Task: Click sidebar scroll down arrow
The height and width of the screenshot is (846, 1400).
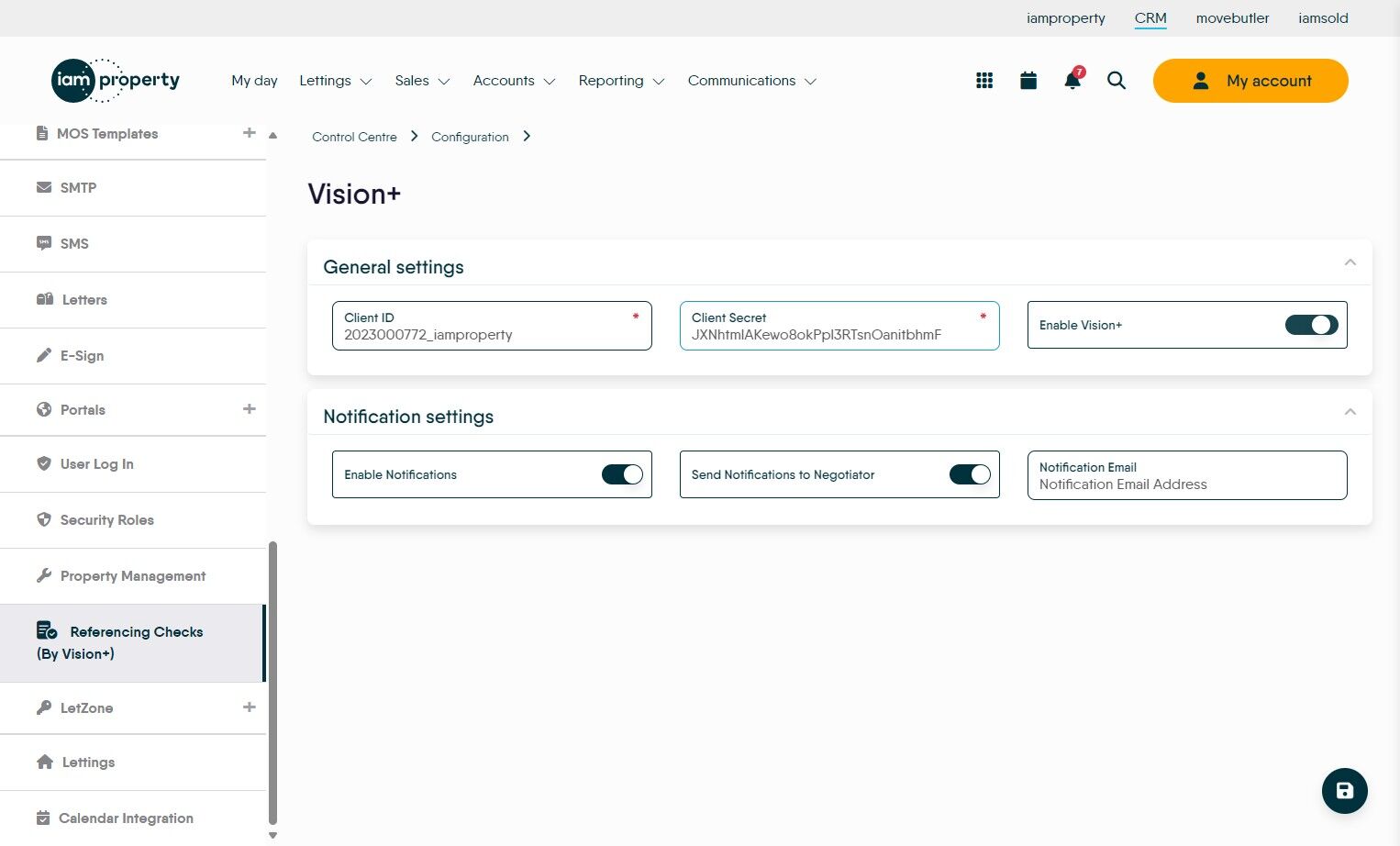Action: [272, 835]
